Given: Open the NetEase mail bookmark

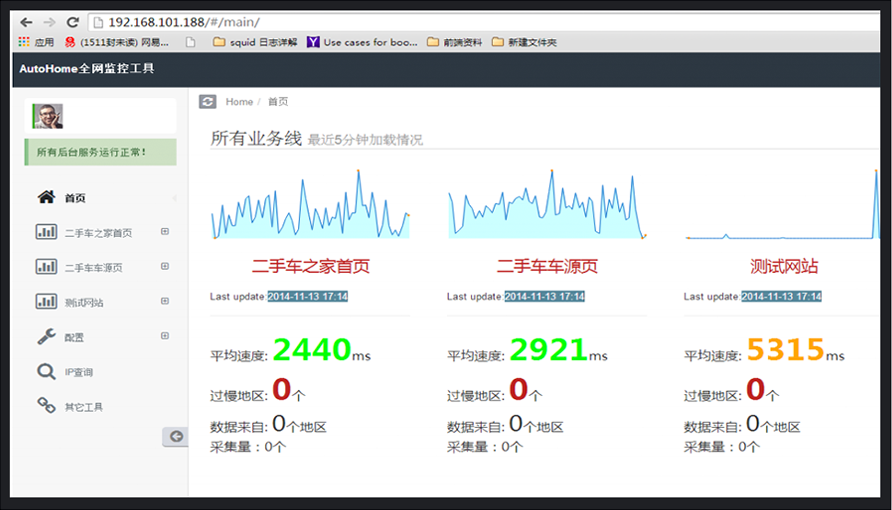Looking at the screenshot, I should coord(117,42).
